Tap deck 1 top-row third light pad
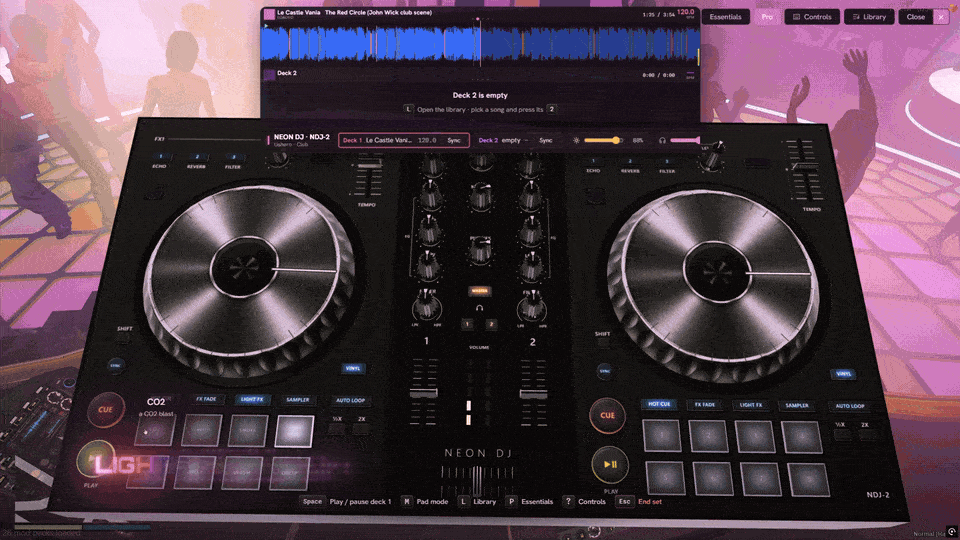This screenshot has height=540, width=960. pyautogui.click(x=248, y=431)
